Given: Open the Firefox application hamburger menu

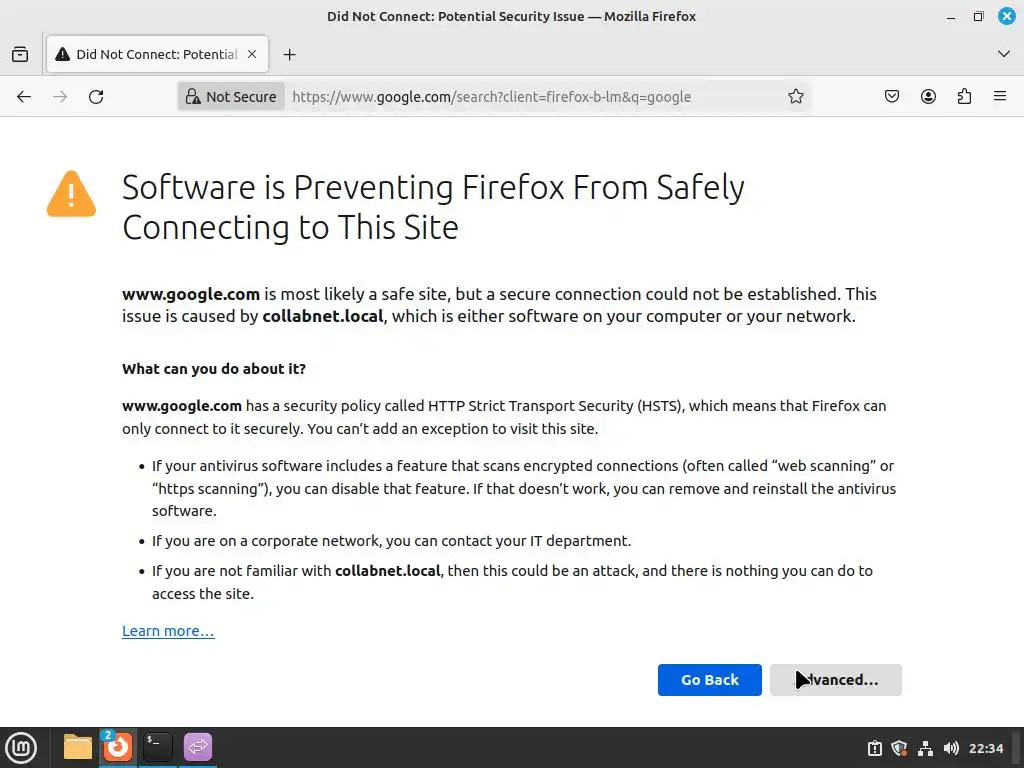Looking at the screenshot, I should click(x=1000, y=97).
